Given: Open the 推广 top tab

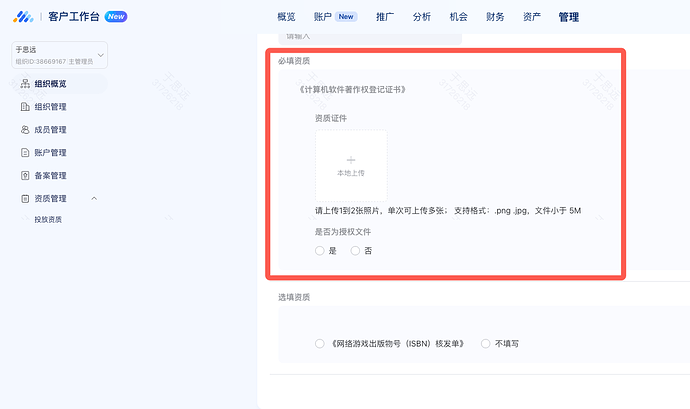Looking at the screenshot, I should (x=385, y=17).
